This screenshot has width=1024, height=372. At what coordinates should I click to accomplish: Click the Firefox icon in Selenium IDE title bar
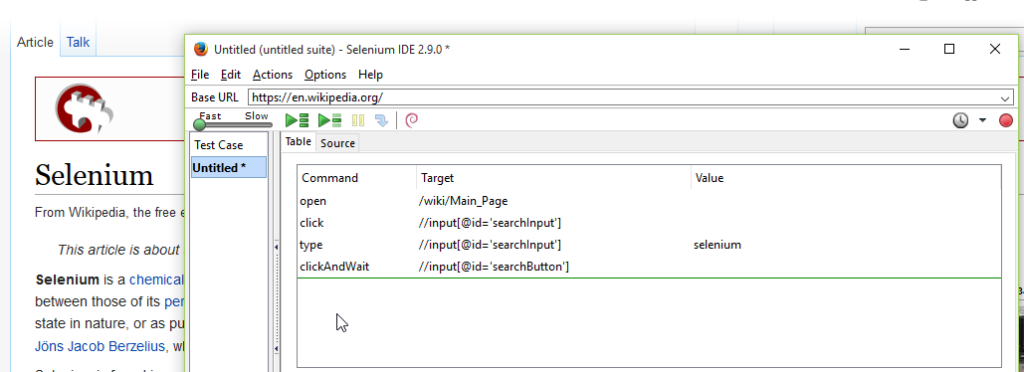pos(200,49)
